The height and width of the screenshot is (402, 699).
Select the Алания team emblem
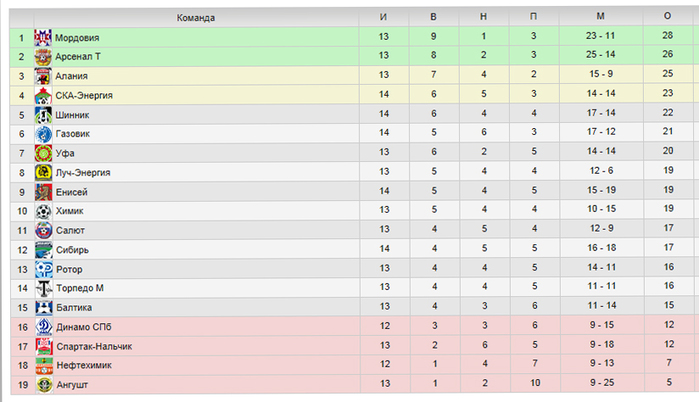43,76
